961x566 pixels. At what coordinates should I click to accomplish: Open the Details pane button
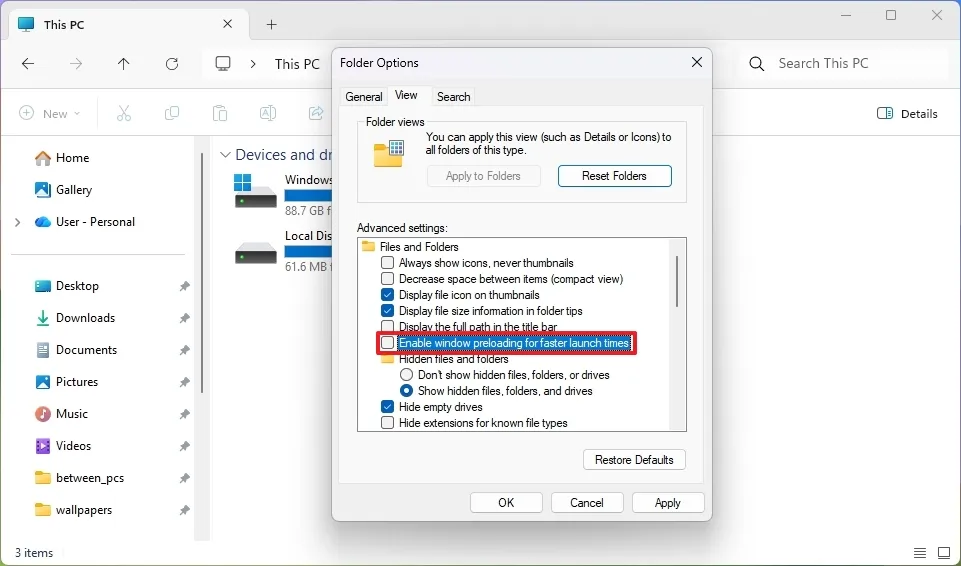pyautogui.click(x=907, y=113)
